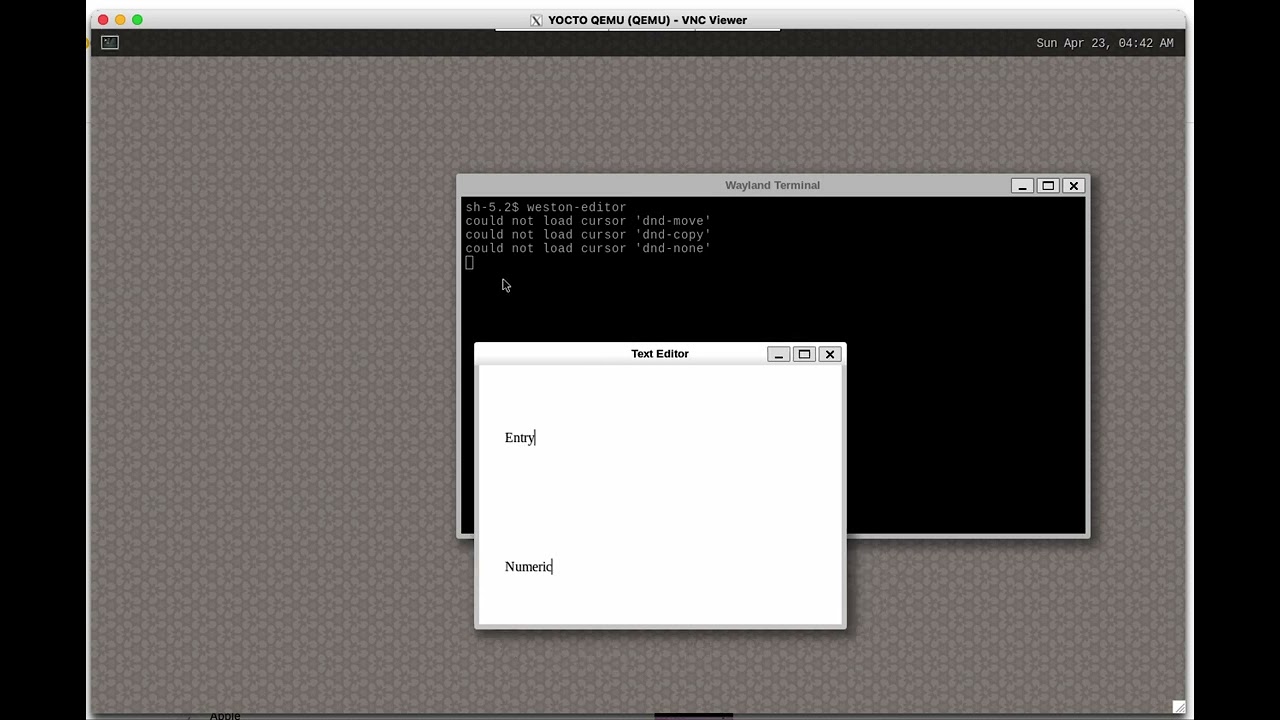This screenshot has width=1280, height=720.
Task: Click the terminal cursor block
Action: pyautogui.click(x=469, y=263)
